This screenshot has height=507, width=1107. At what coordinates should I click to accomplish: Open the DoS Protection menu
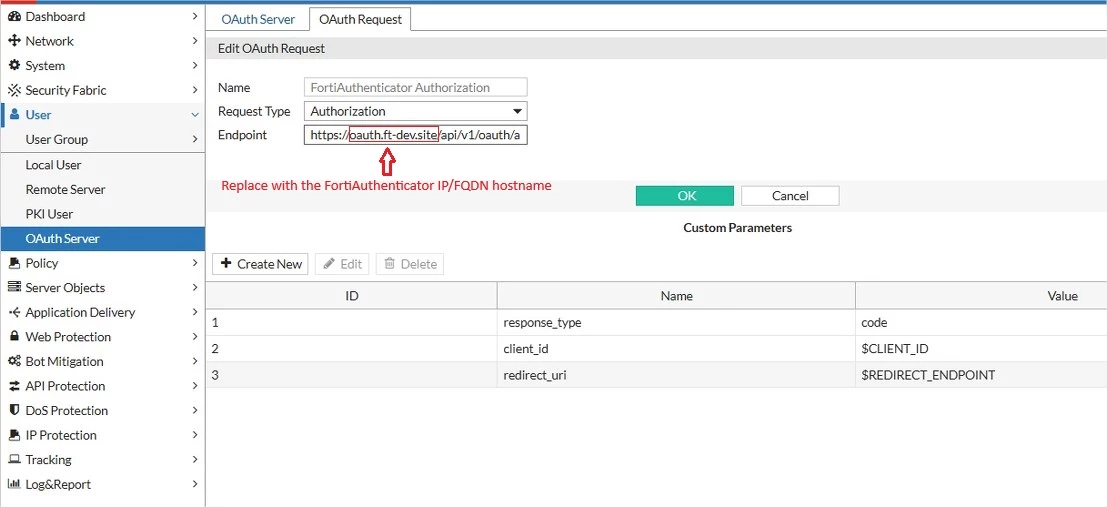pos(102,410)
